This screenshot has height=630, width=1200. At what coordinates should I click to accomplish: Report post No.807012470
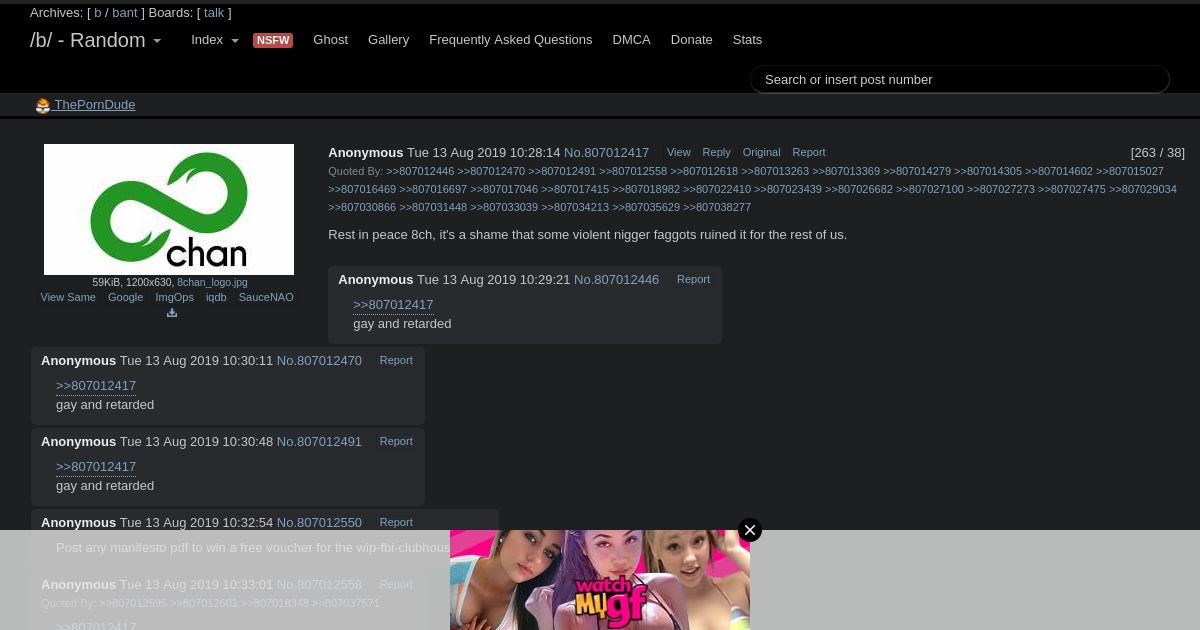click(396, 361)
